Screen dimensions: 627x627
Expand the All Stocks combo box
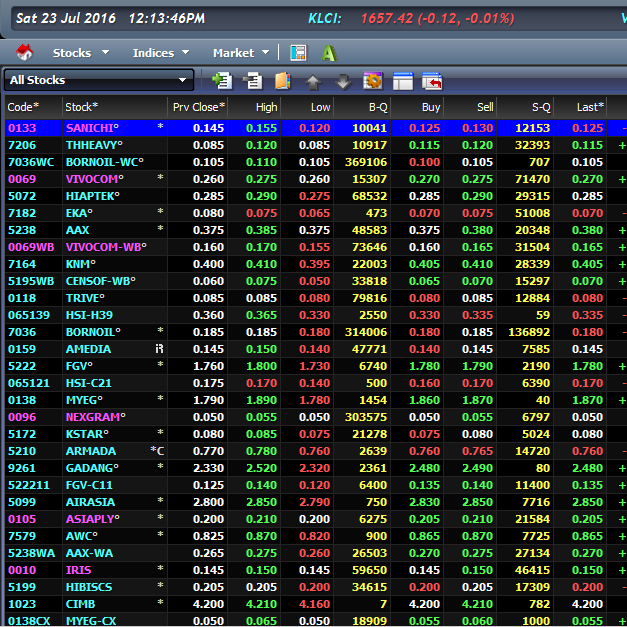99,80
